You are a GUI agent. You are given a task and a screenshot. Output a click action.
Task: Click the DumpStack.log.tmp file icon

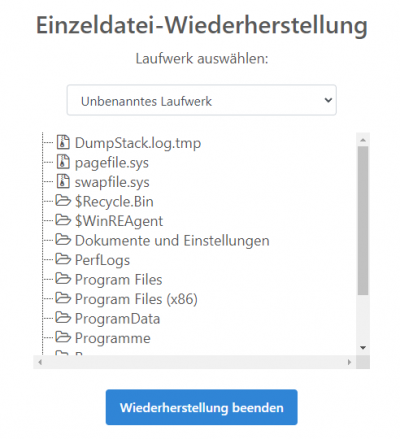[63, 142]
